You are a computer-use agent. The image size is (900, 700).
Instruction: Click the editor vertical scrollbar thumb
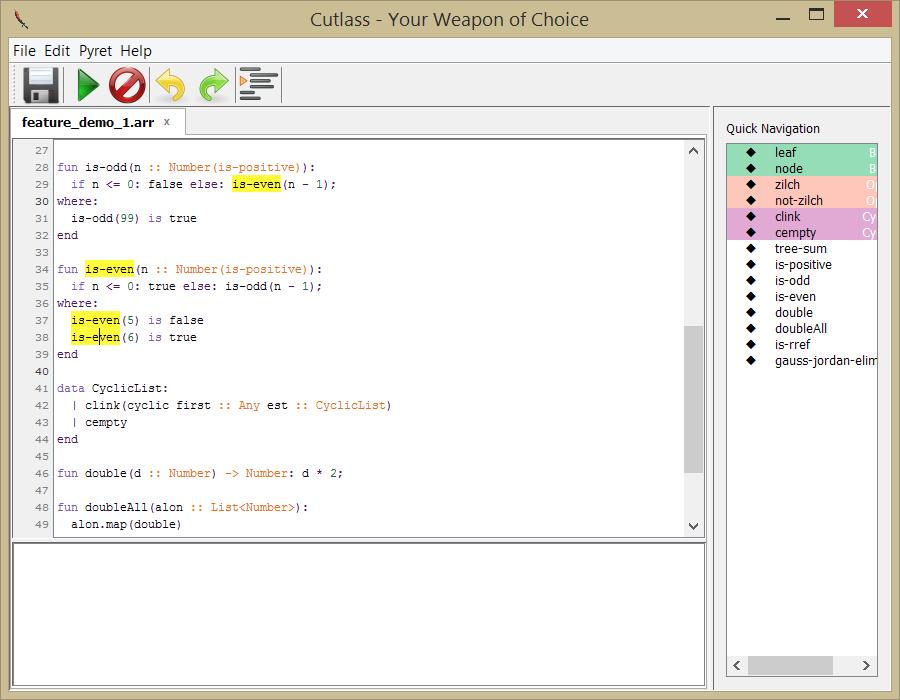[x=693, y=399]
